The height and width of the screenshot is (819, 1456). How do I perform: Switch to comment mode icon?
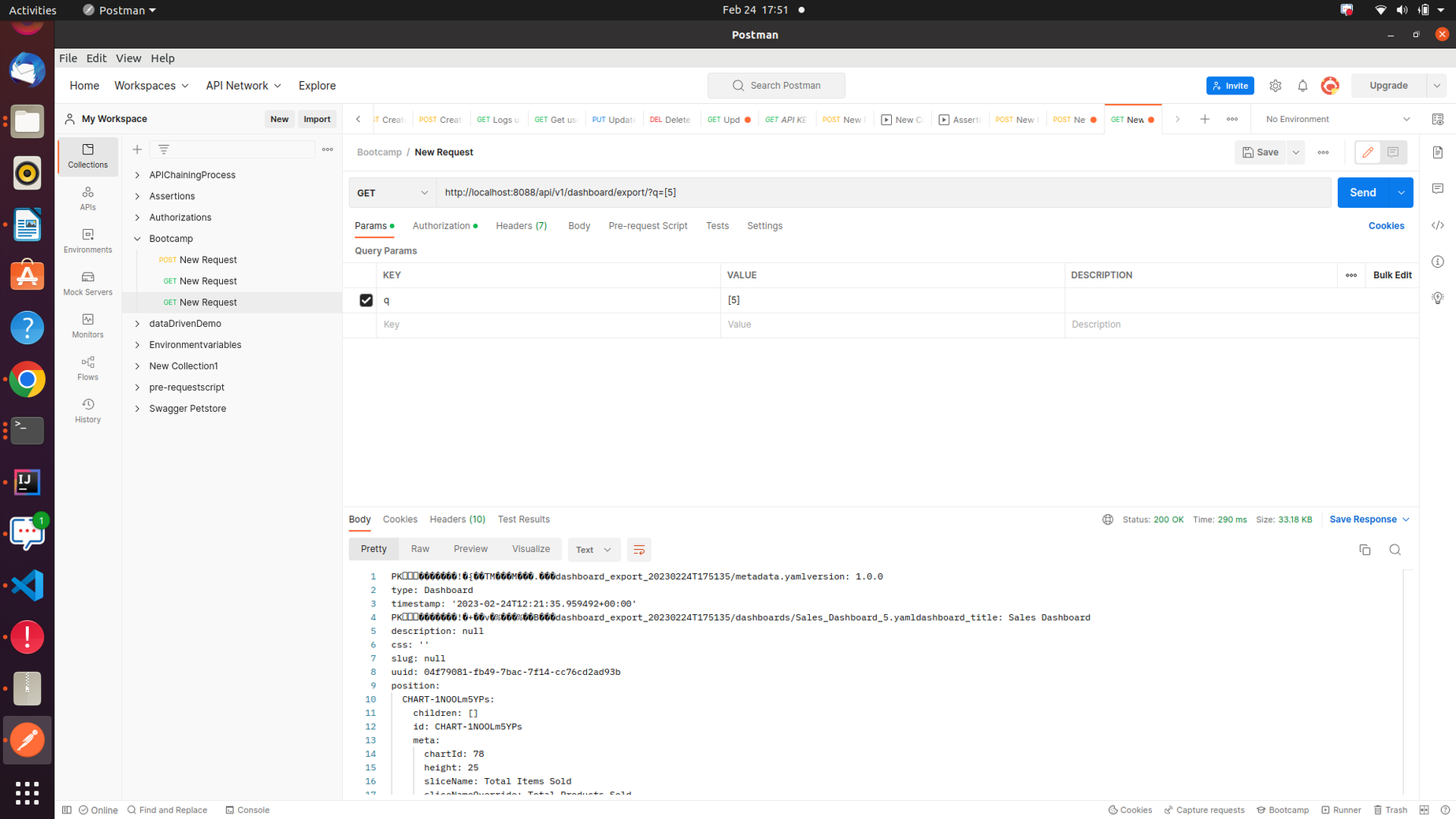1393,152
